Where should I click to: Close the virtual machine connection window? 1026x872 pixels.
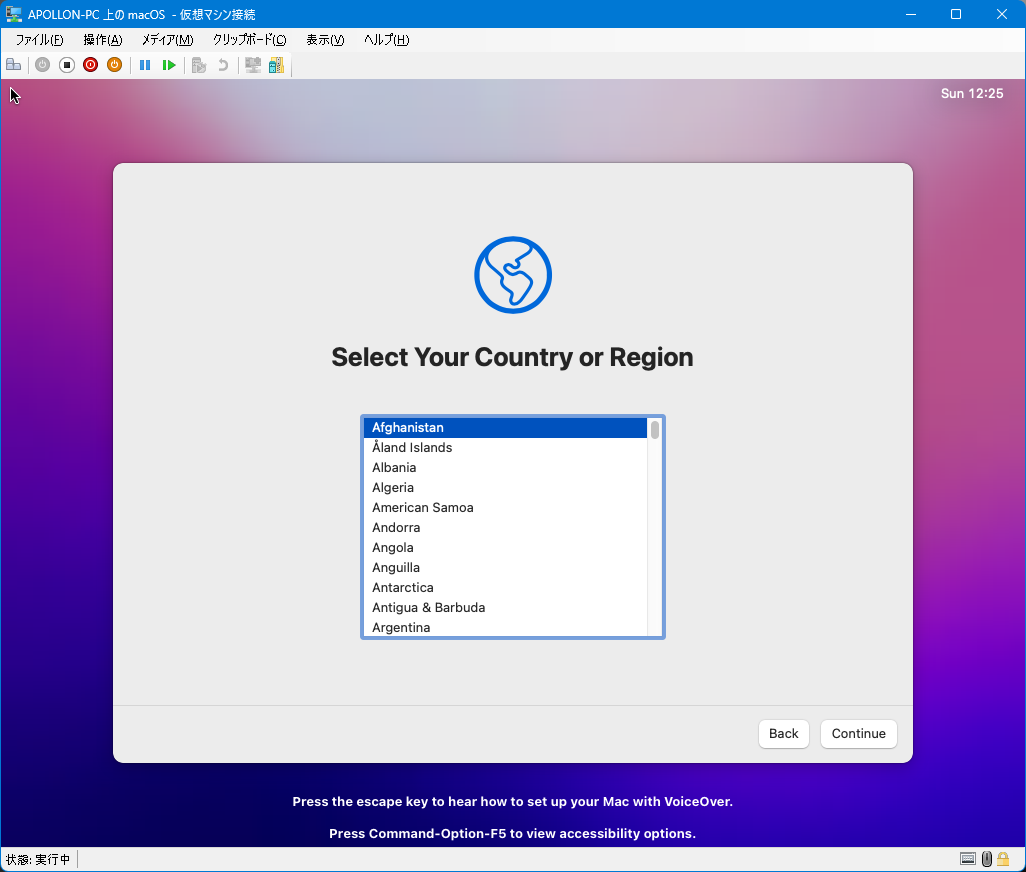(1002, 14)
